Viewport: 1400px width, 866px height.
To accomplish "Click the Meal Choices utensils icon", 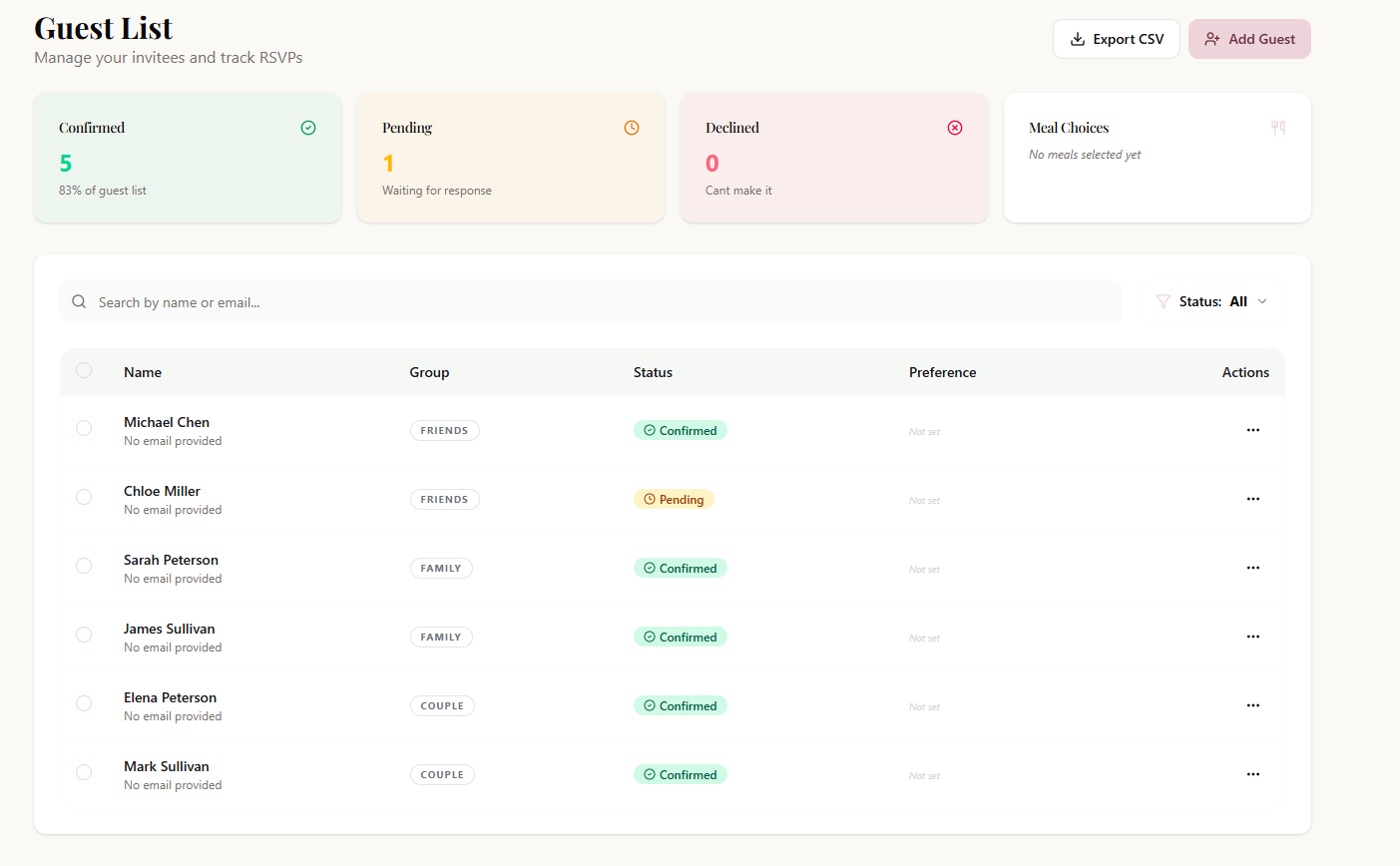I will pos(1278,128).
